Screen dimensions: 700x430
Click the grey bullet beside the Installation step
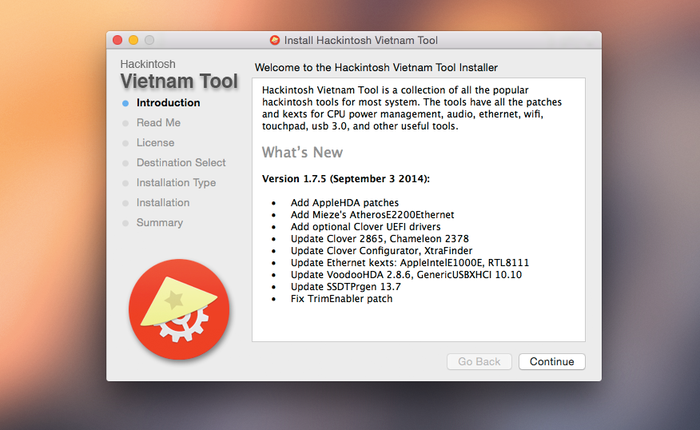coord(125,203)
